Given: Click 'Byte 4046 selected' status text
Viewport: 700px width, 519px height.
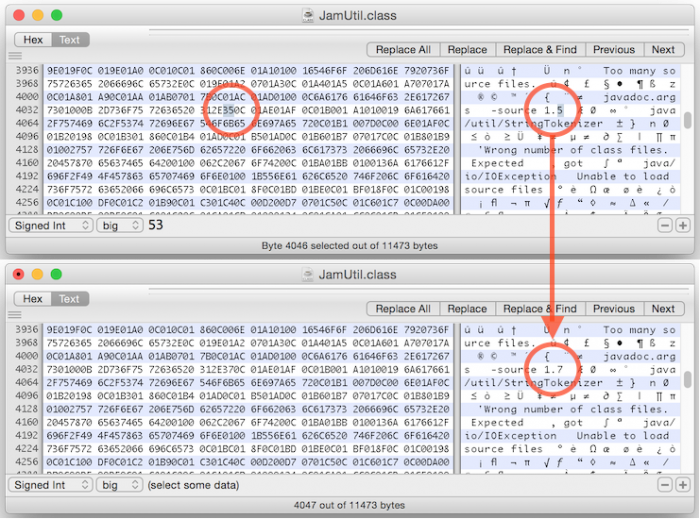Looking at the screenshot, I should pos(350,246).
